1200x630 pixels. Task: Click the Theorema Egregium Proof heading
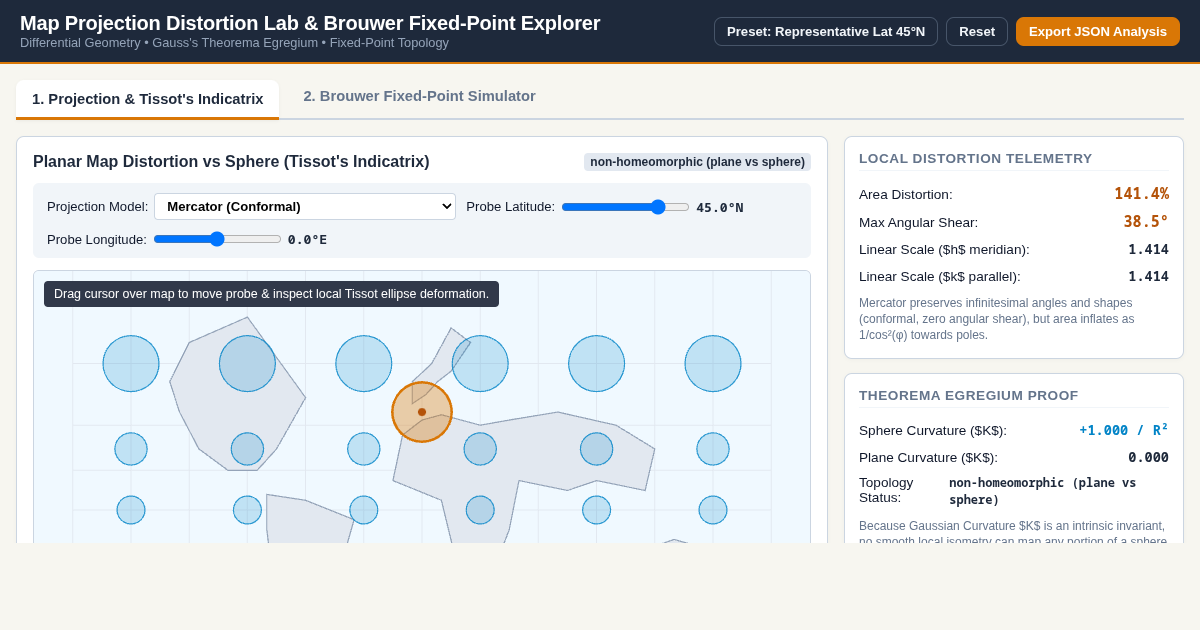[x=969, y=395]
